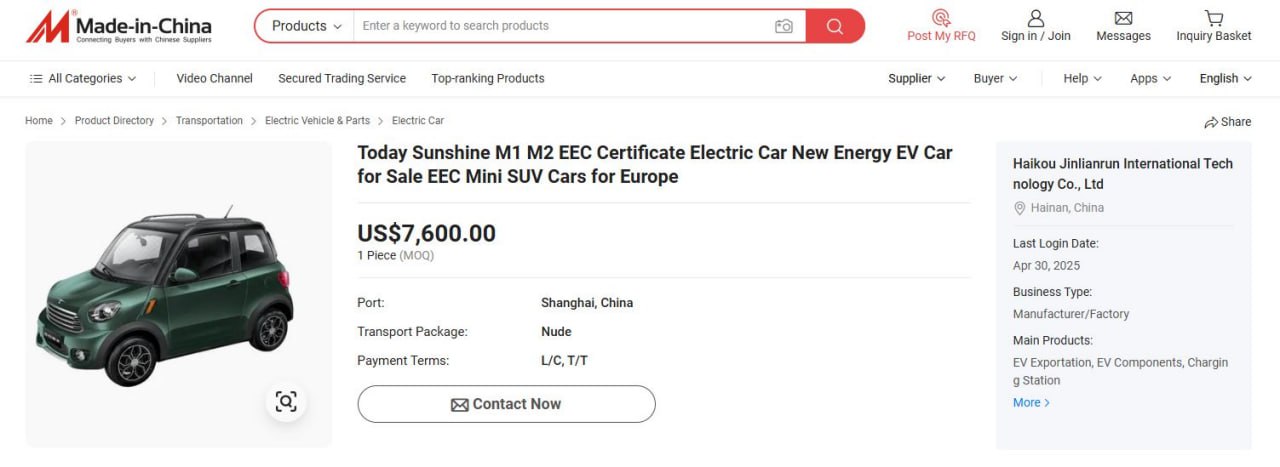Image resolution: width=1280 pixels, height=467 pixels.
Task: Click the red magnifier search button
Action: click(835, 26)
